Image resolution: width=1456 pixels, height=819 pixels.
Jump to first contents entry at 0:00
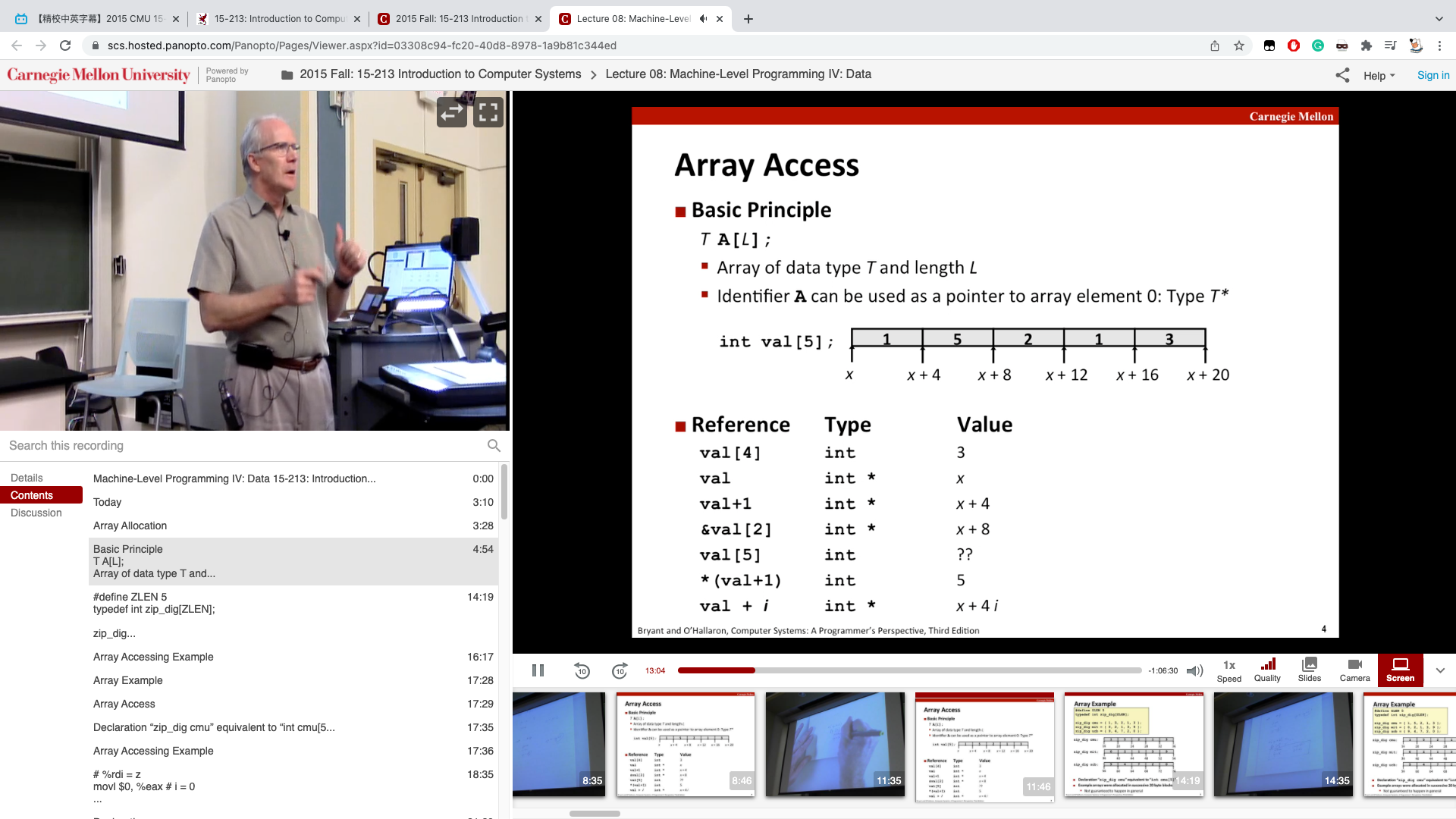293,479
